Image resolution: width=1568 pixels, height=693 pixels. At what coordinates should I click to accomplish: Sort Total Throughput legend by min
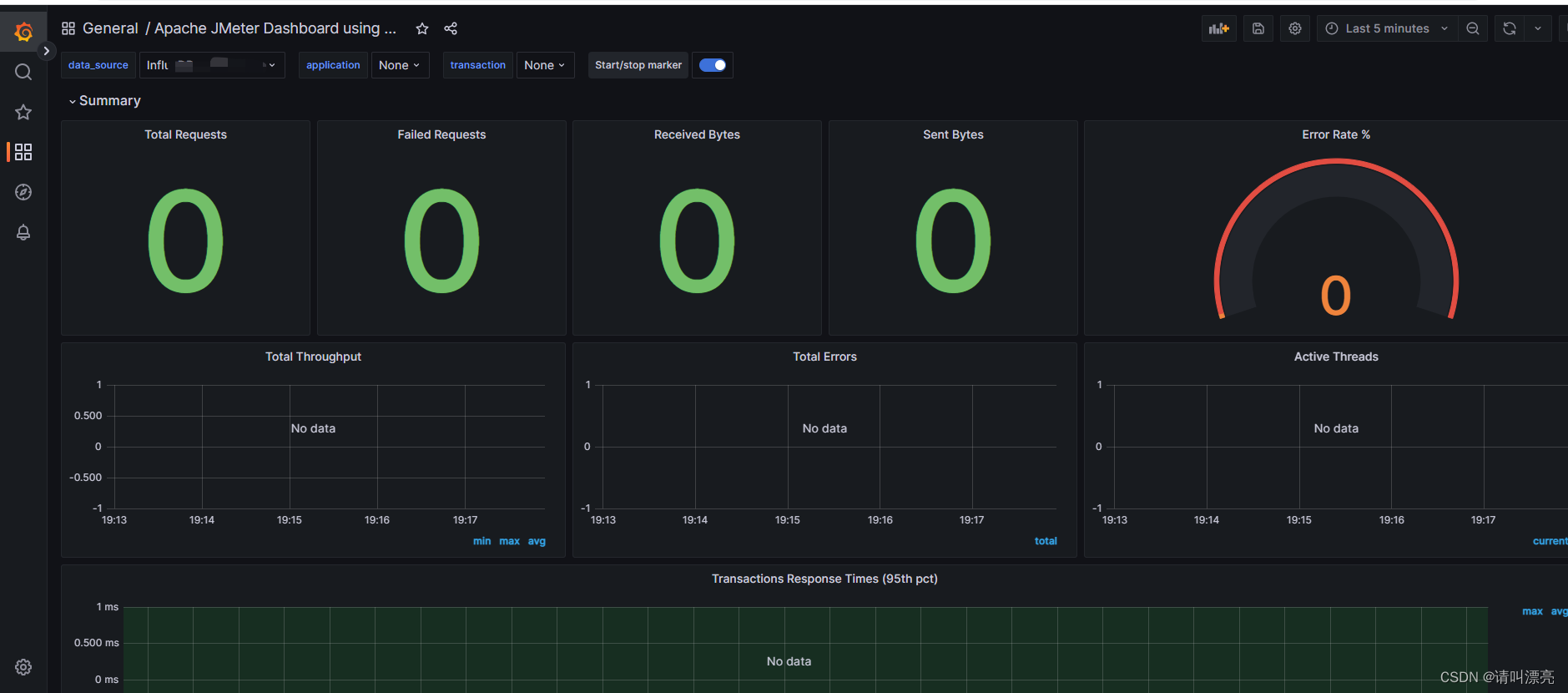coord(481,541)
